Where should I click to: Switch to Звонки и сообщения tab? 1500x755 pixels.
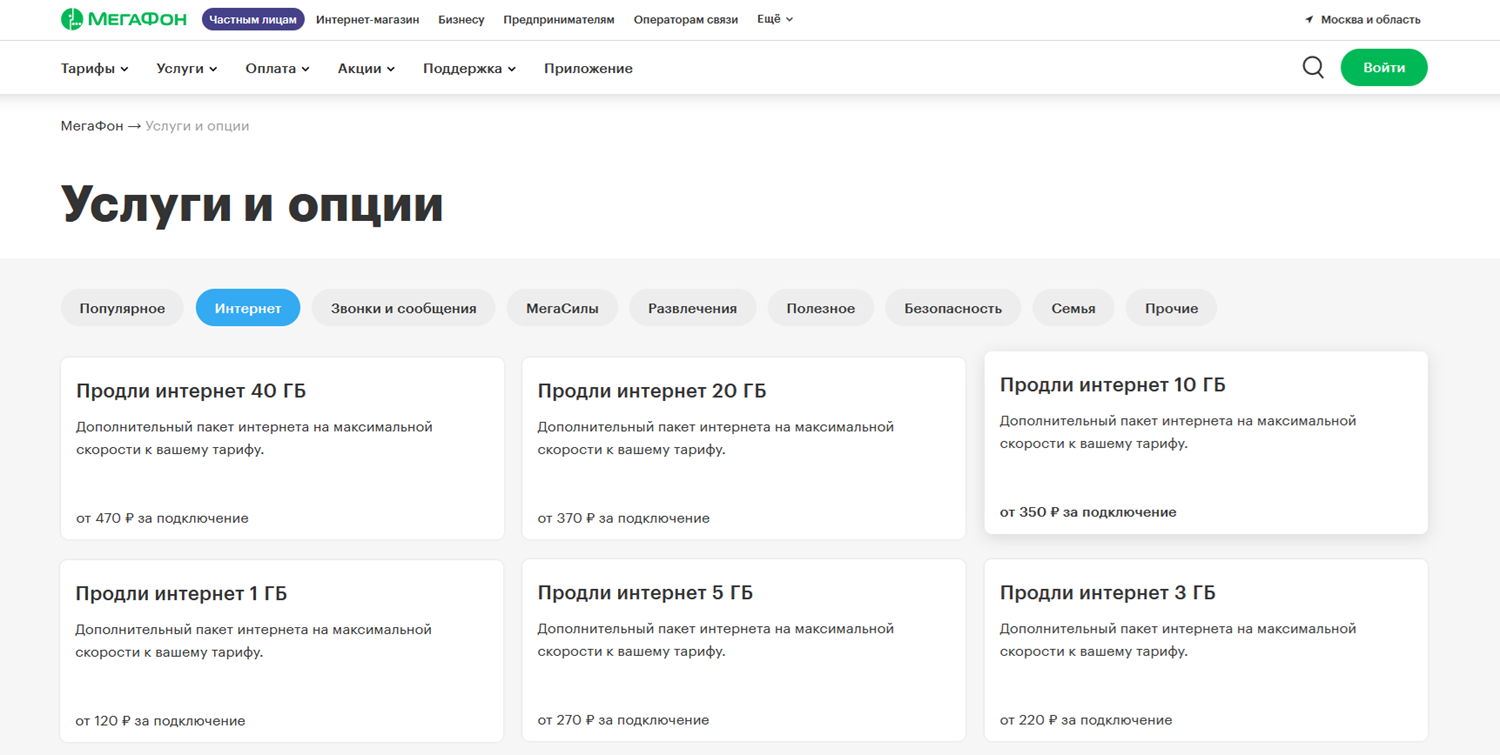[x=404, y=308]
